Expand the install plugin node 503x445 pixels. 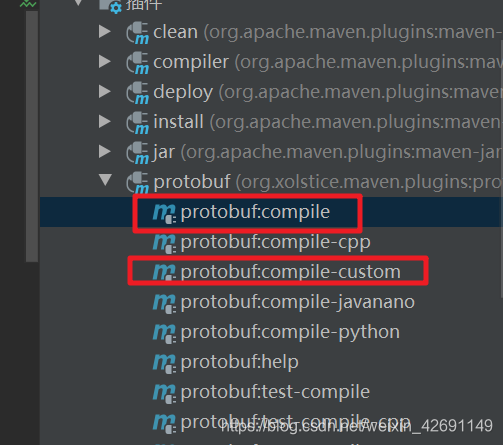click(x=105, y=121)
